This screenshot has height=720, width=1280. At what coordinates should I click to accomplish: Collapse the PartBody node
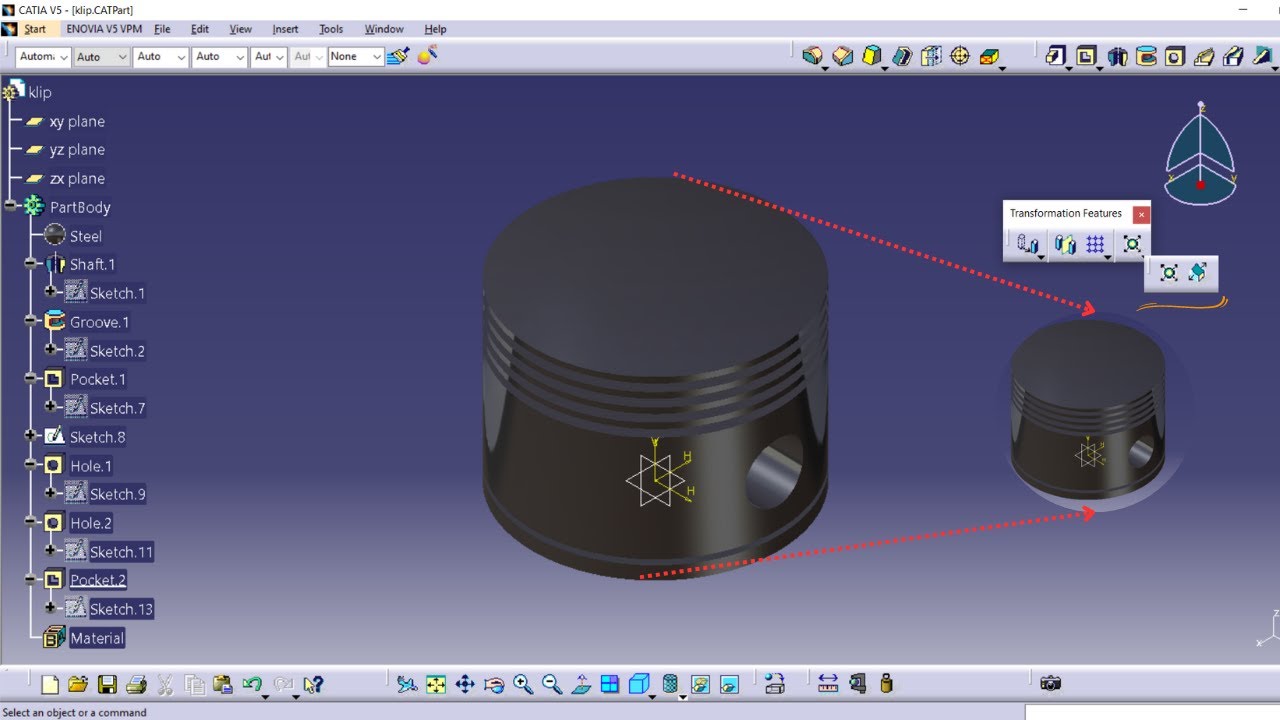(x=10, y=206)
